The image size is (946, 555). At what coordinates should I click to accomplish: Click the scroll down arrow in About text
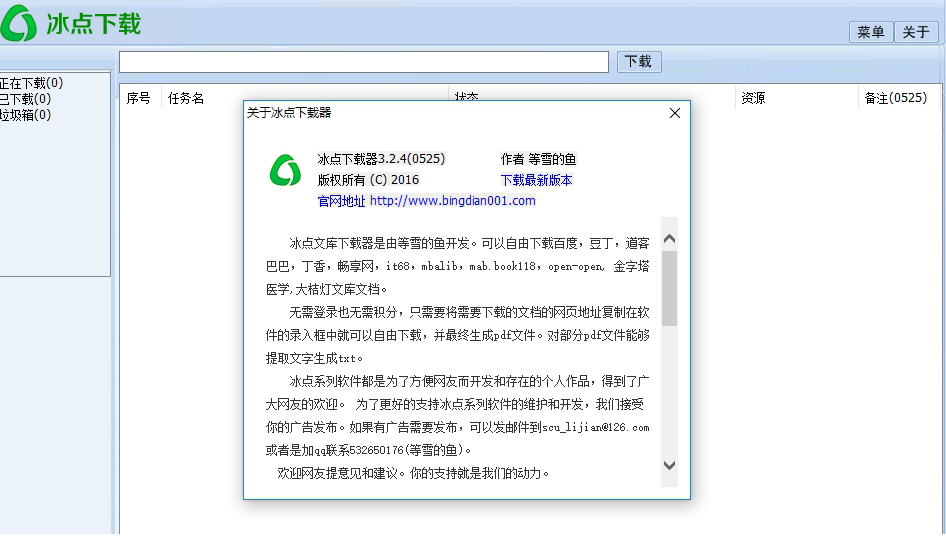(669, 465)
